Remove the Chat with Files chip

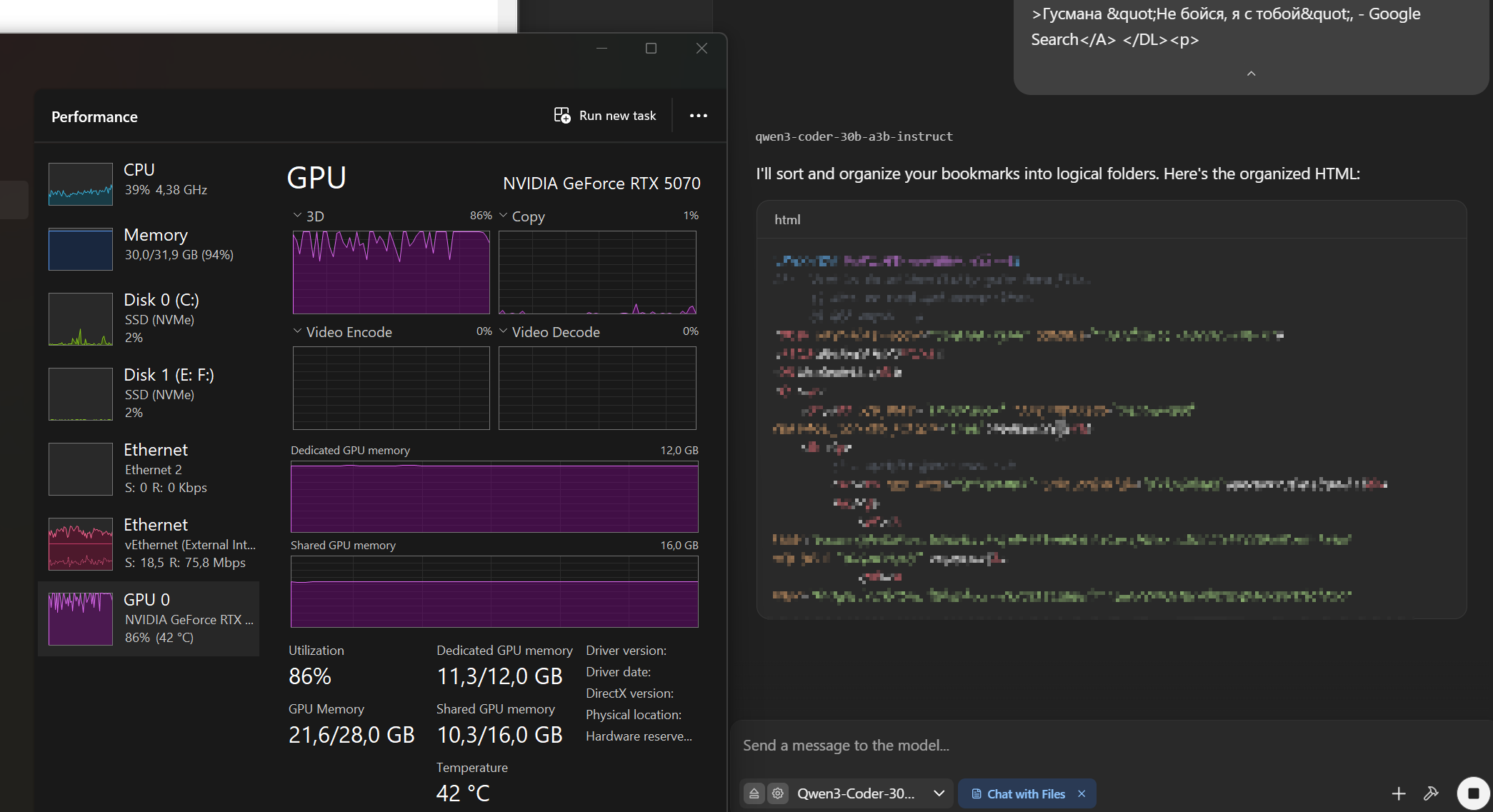click(1082, 794)
